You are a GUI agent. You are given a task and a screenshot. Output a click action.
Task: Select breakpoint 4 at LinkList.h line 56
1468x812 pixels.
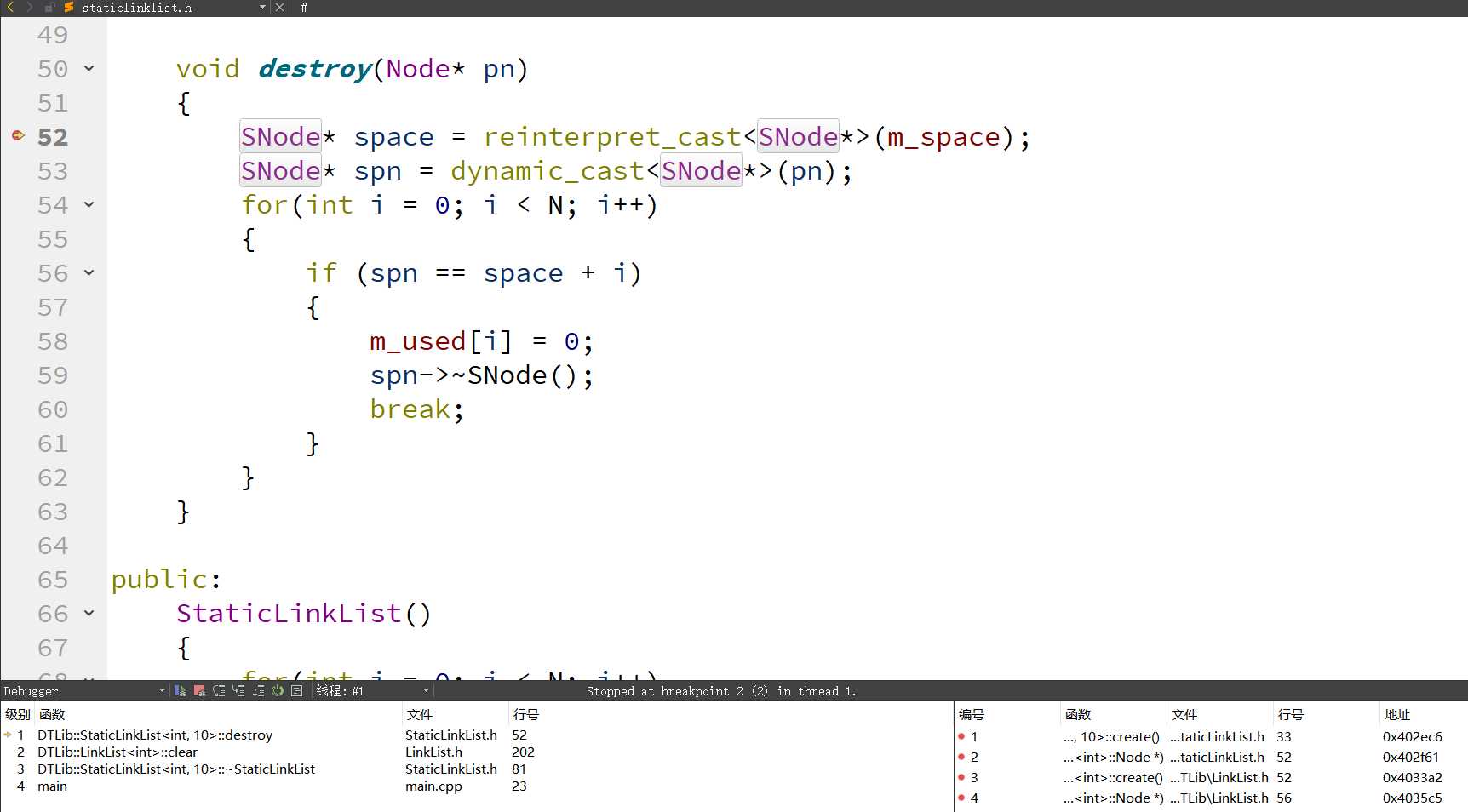click(1209, 798)
